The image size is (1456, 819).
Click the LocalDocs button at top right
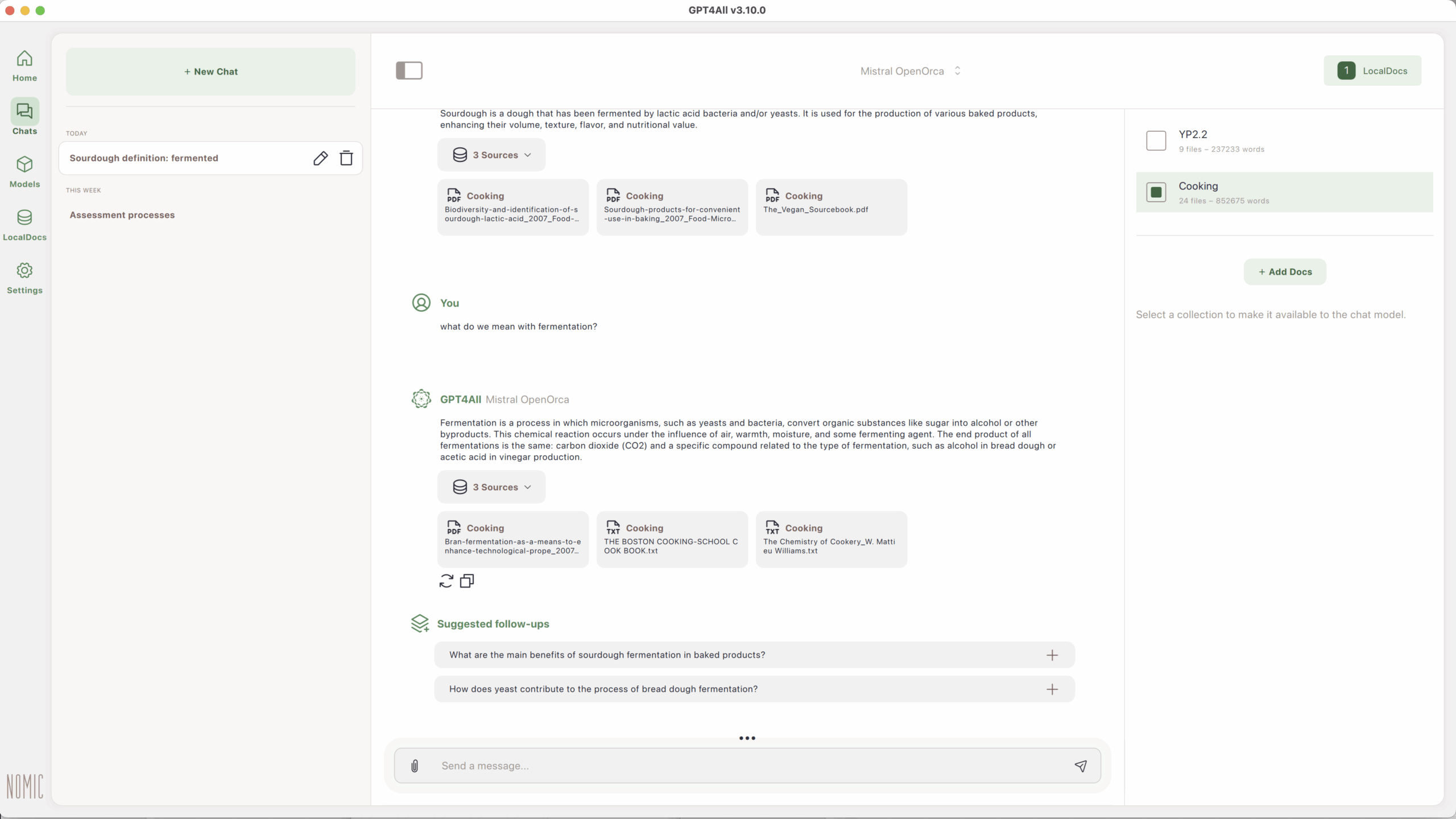coord(1372,71)
